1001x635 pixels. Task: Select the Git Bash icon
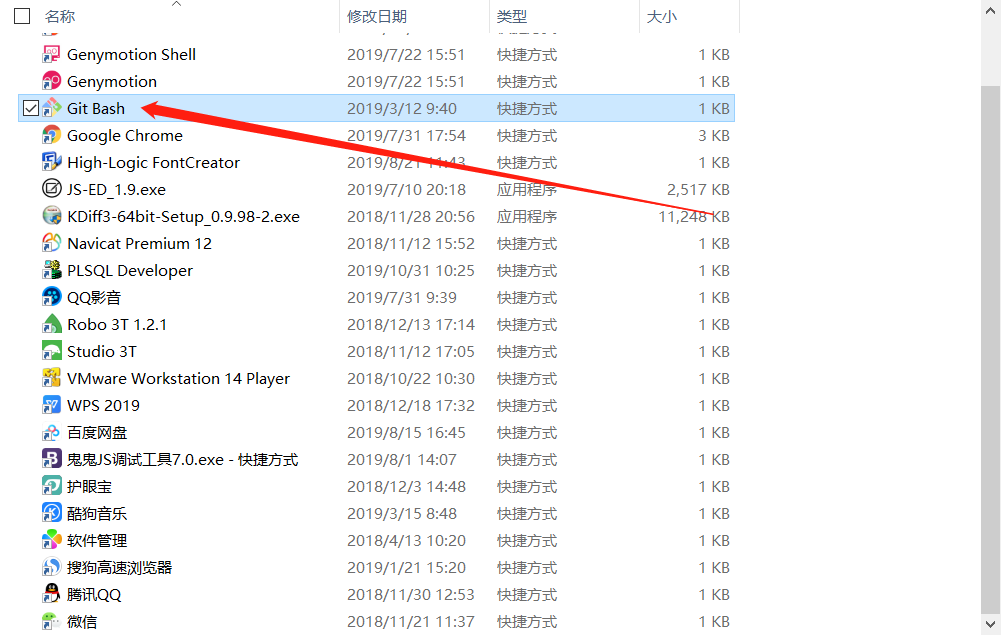tap(51, 108)
